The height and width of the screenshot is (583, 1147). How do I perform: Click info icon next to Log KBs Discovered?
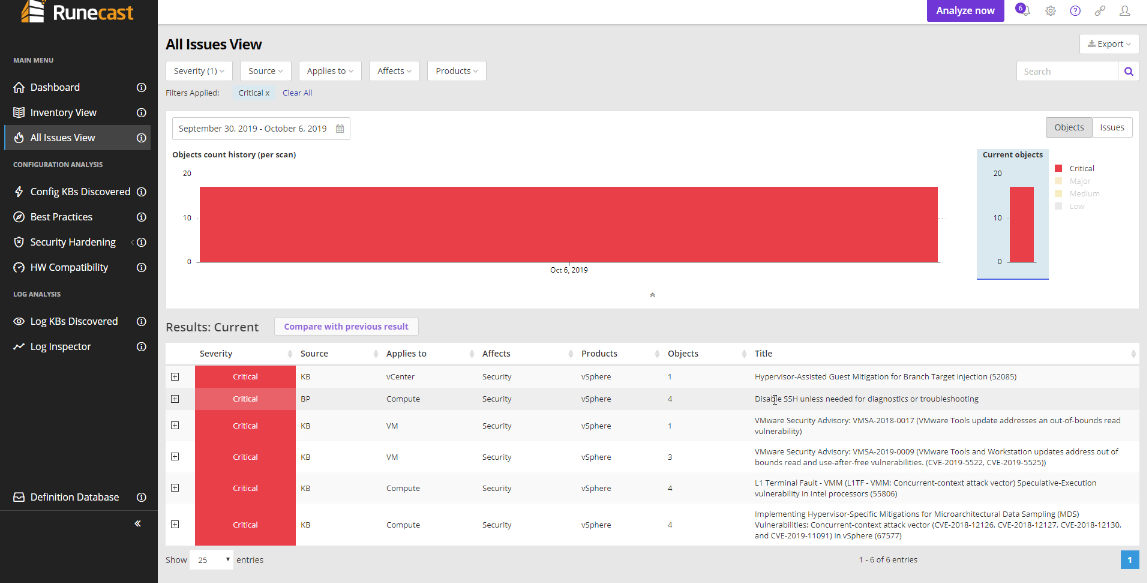(142, 321)
